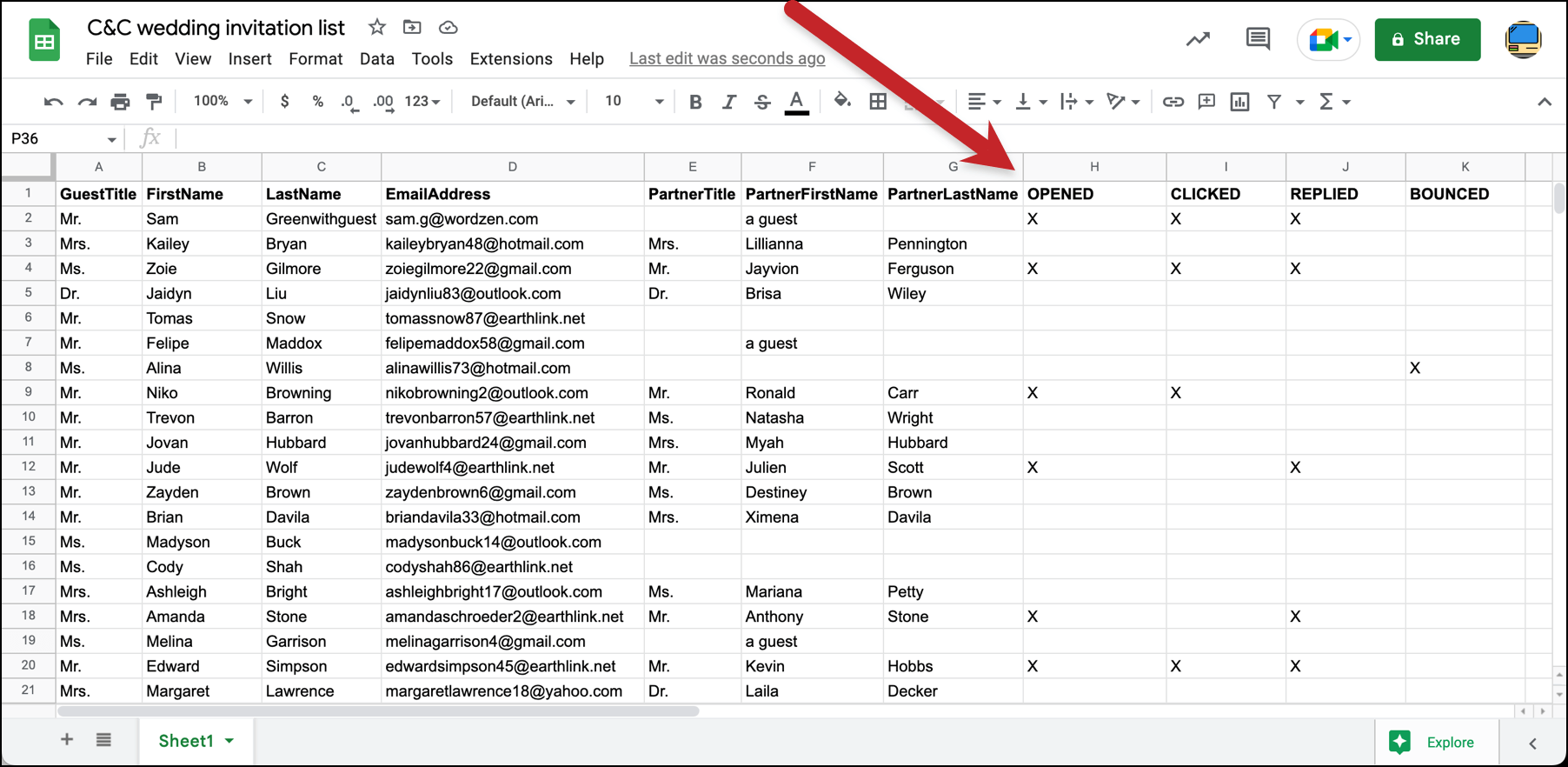This screenshot has width=1568, height=767.
Task: Open the more number formats dropdown
Action: [422, 102]
